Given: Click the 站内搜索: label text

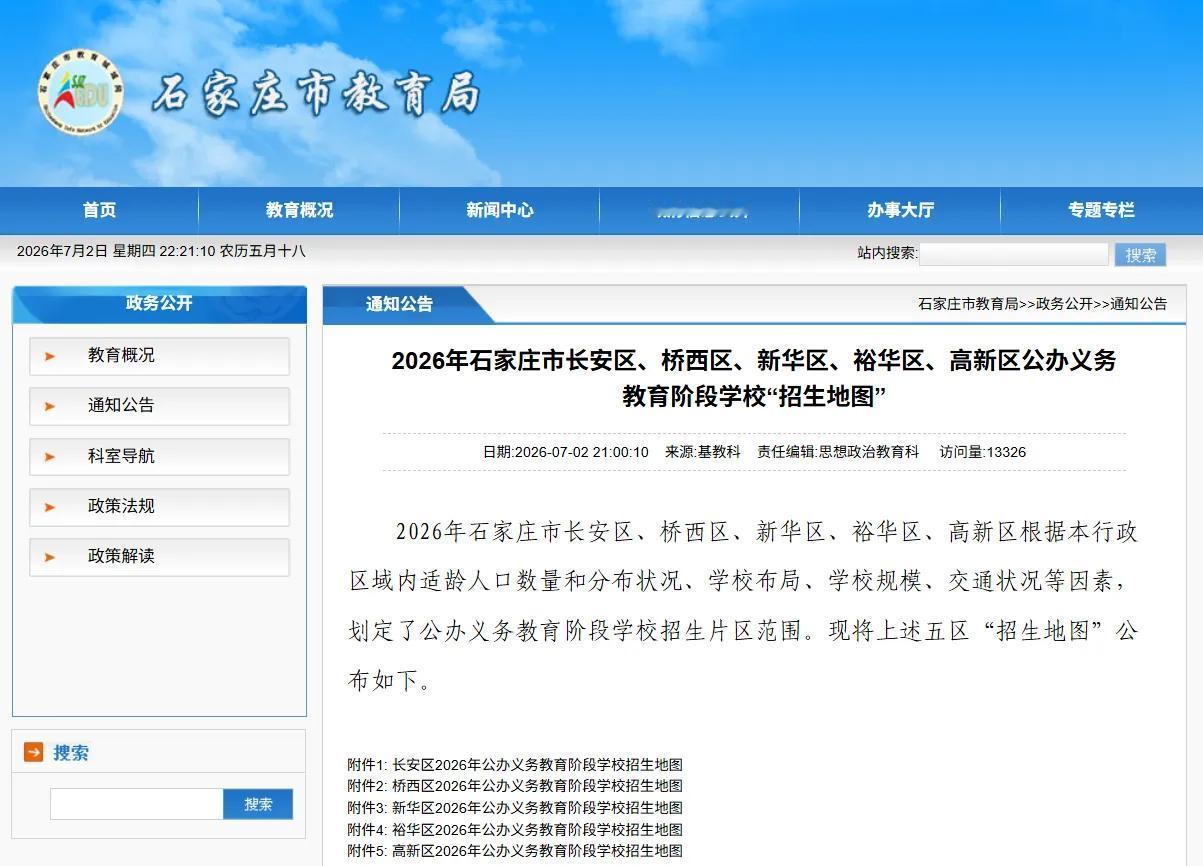Looking at the screenshot, I should (887, 253).
